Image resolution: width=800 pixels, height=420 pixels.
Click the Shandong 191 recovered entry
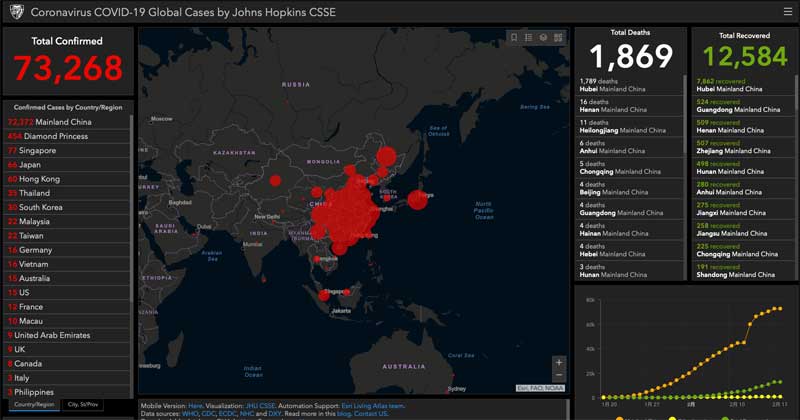[x=744, y=271]
